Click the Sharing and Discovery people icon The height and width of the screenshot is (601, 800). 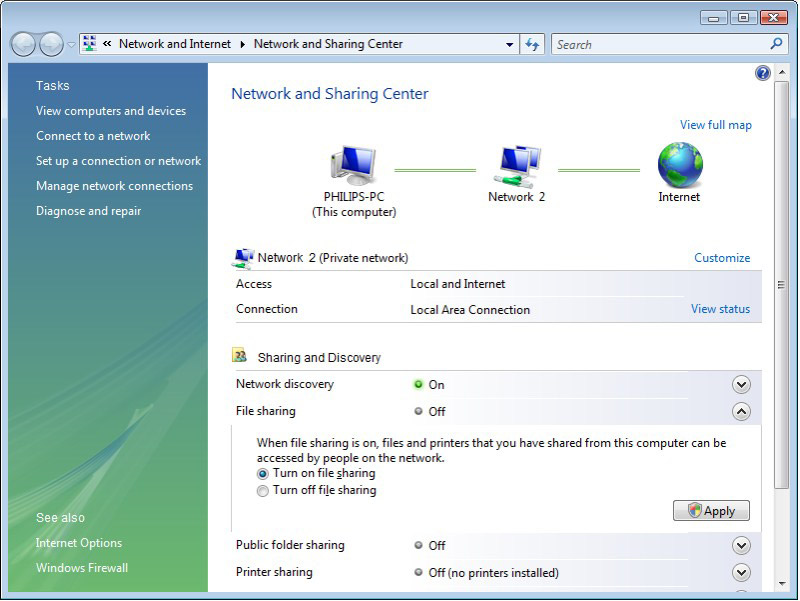(239, 355)
